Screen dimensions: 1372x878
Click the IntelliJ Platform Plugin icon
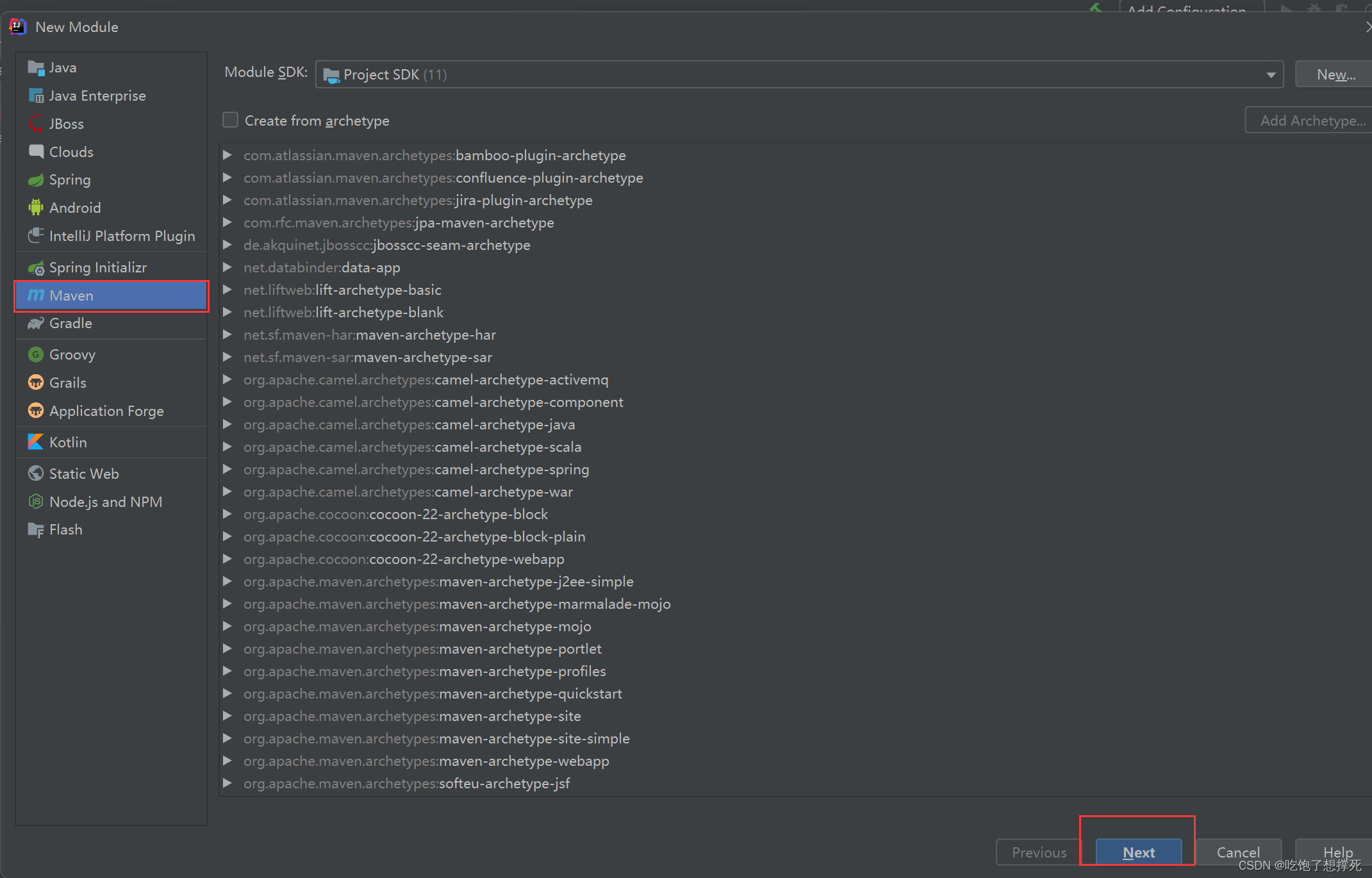pos(36,236)
